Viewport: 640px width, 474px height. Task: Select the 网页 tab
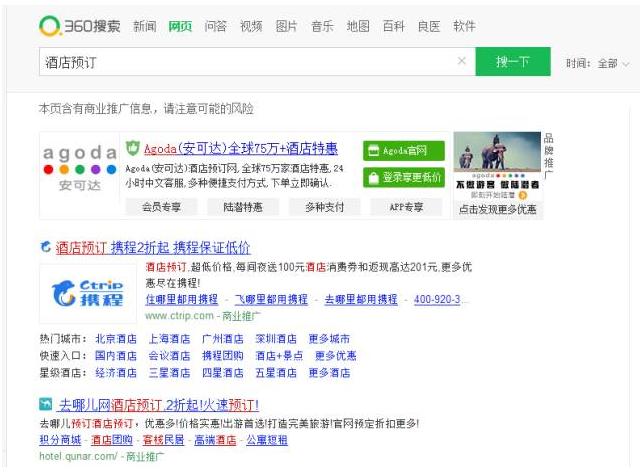180,27
